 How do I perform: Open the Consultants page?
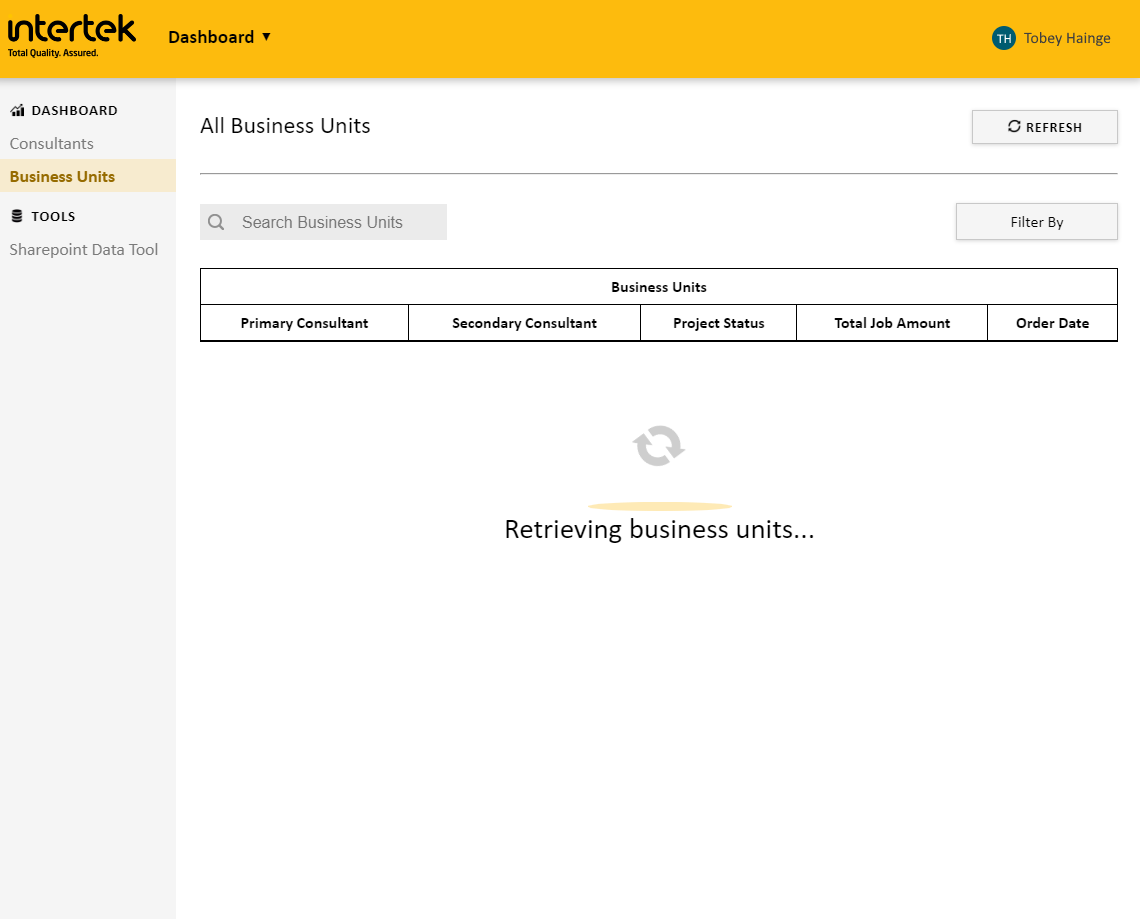coord(52,143)
